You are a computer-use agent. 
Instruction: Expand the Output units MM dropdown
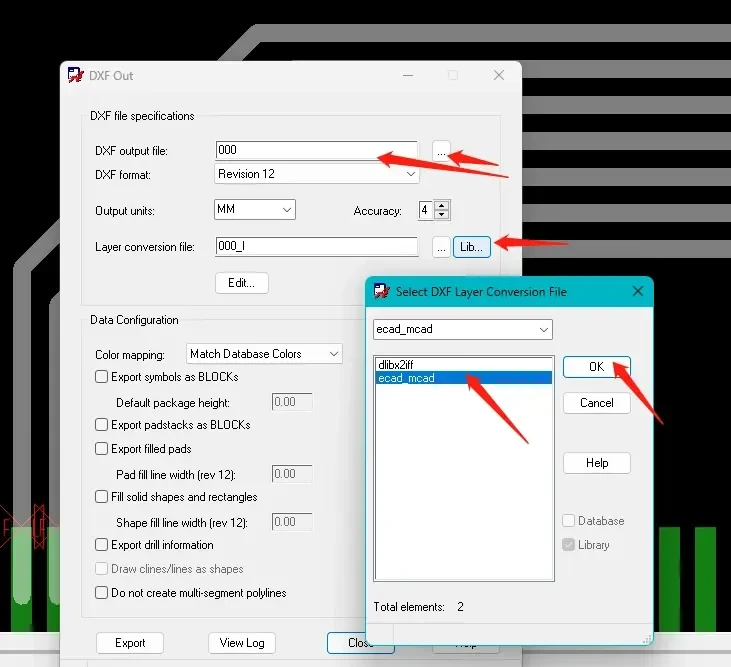[x=255, y=210]
